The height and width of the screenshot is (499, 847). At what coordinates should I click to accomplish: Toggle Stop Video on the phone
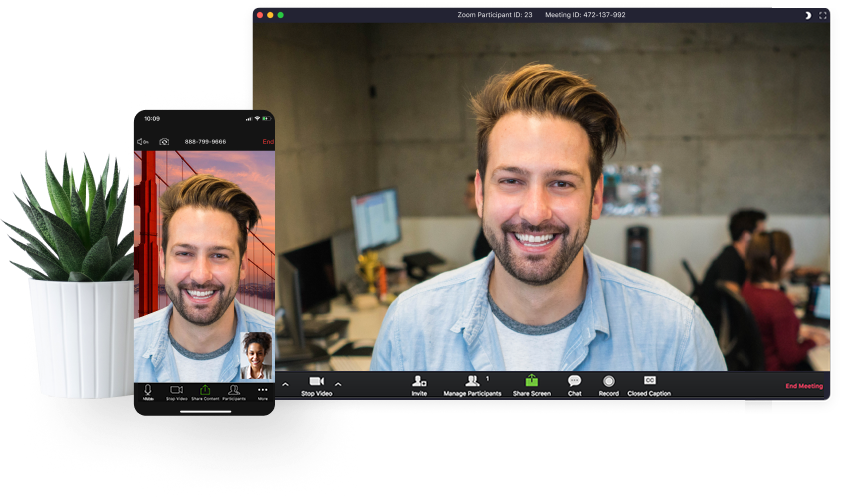coord(176,391)
